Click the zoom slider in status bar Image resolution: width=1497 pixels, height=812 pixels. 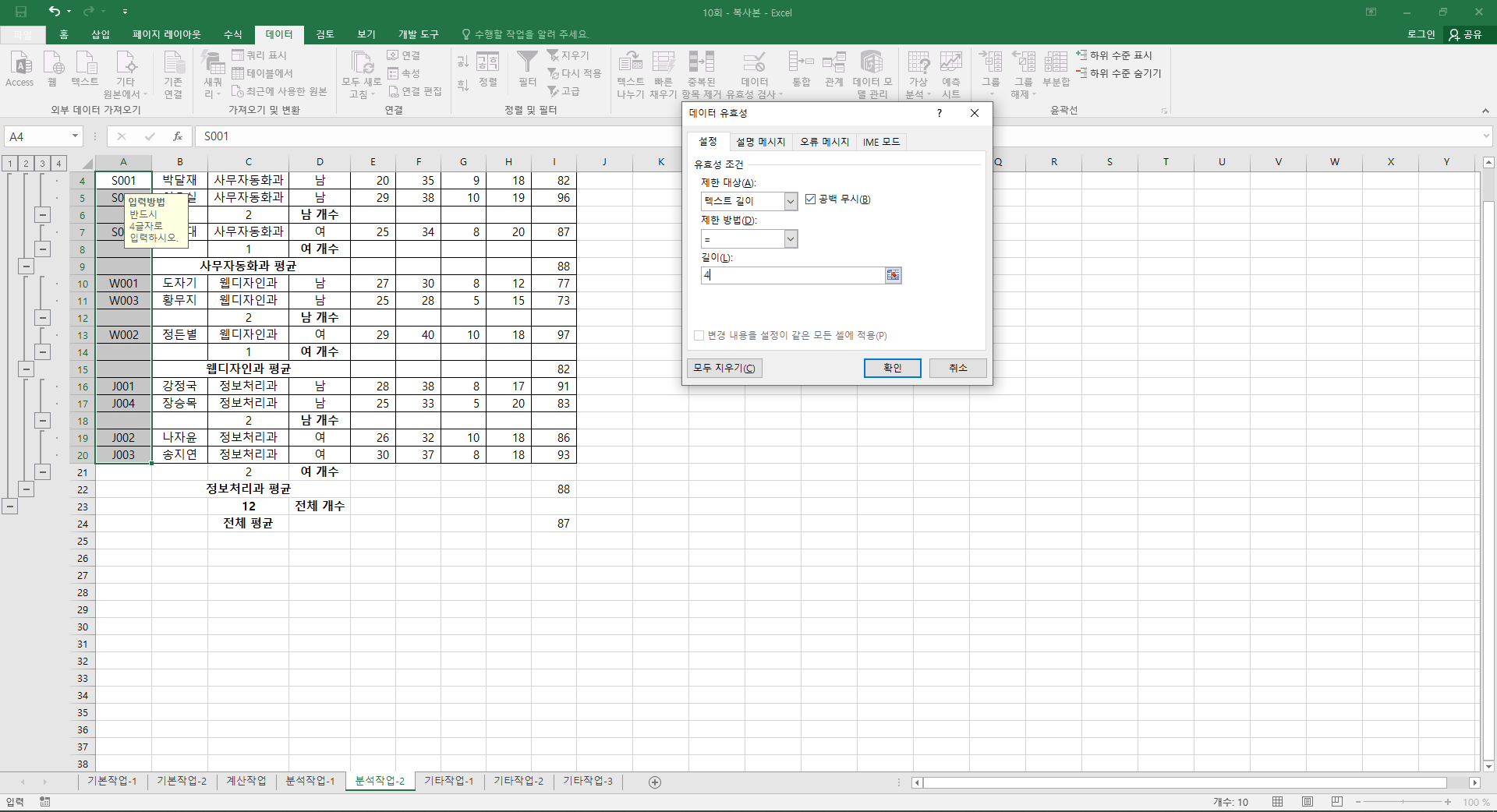[1403, 802]
